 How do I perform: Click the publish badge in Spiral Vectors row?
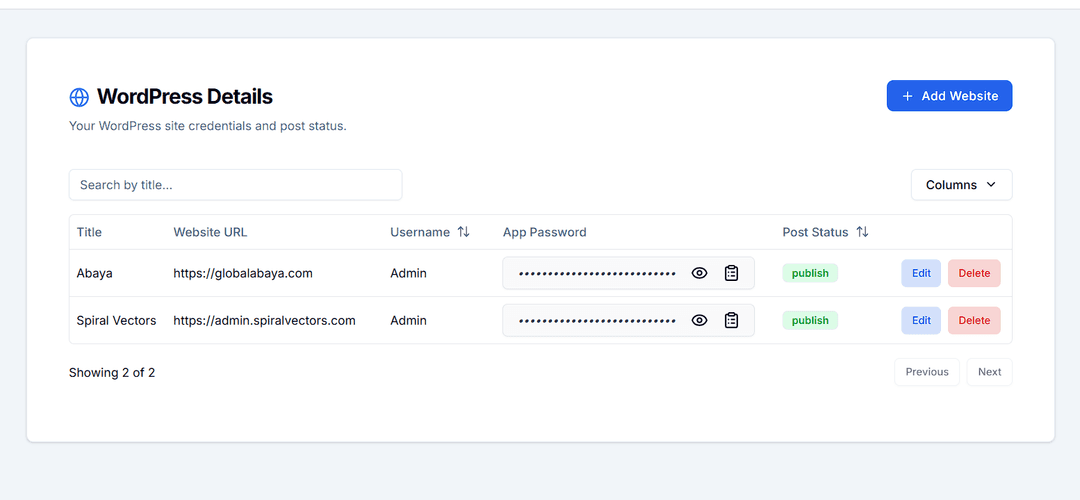(x=810, y=320)
